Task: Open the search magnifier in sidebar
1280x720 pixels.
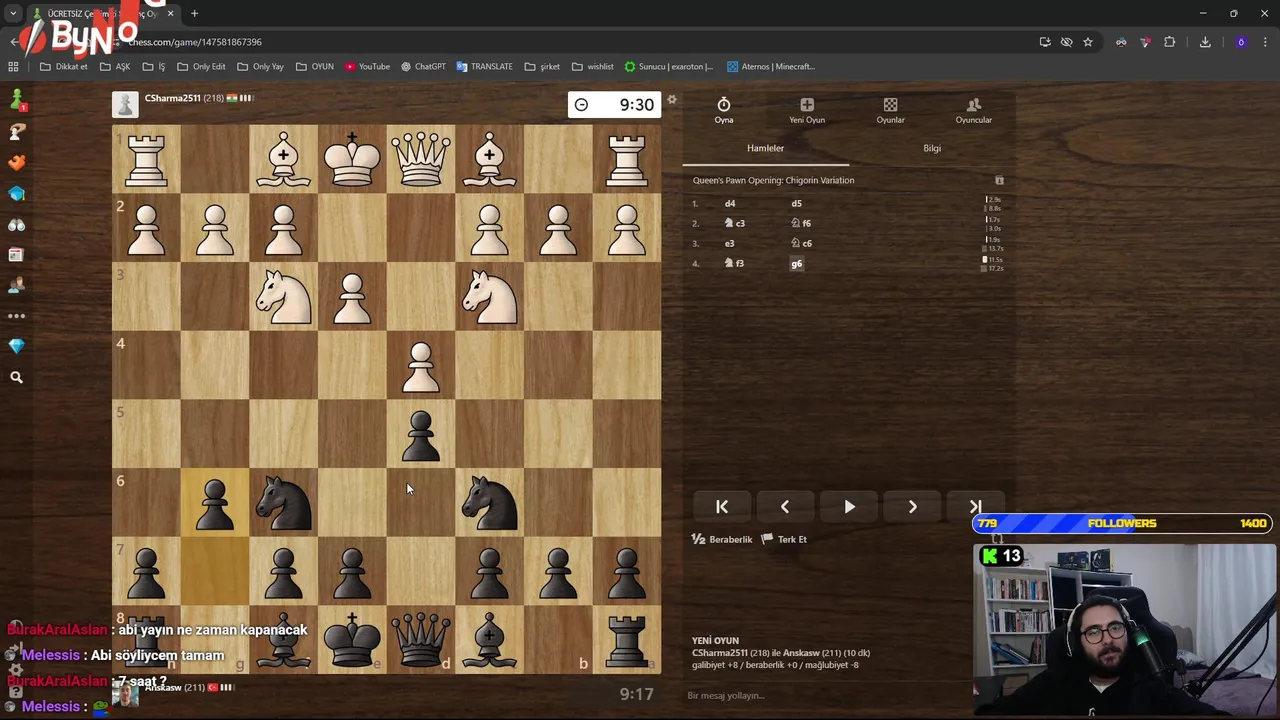Action: 16,377
